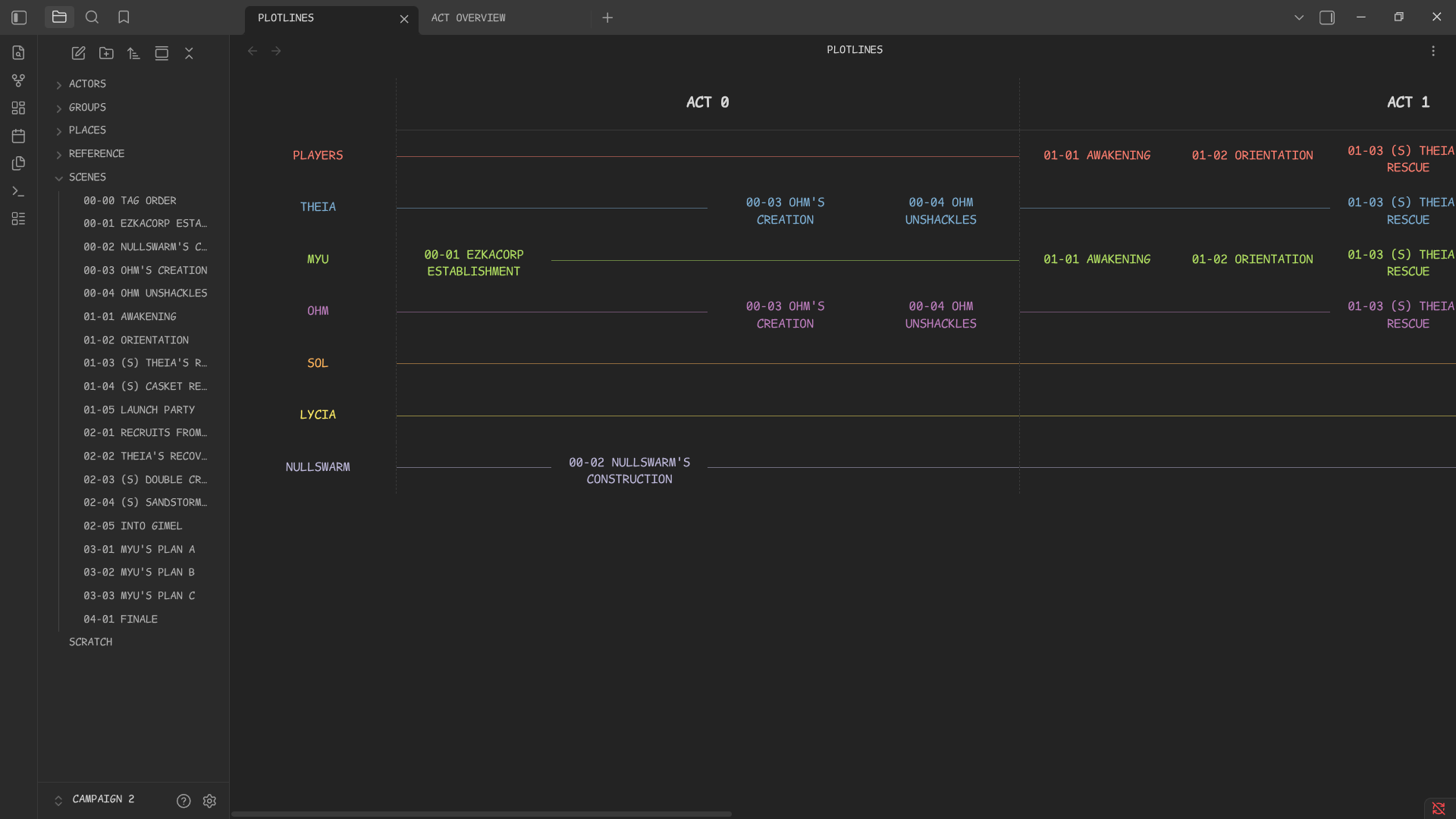
Task: Switch to the ACT OVERVIEW tab
Action: [x=468, y=18]
